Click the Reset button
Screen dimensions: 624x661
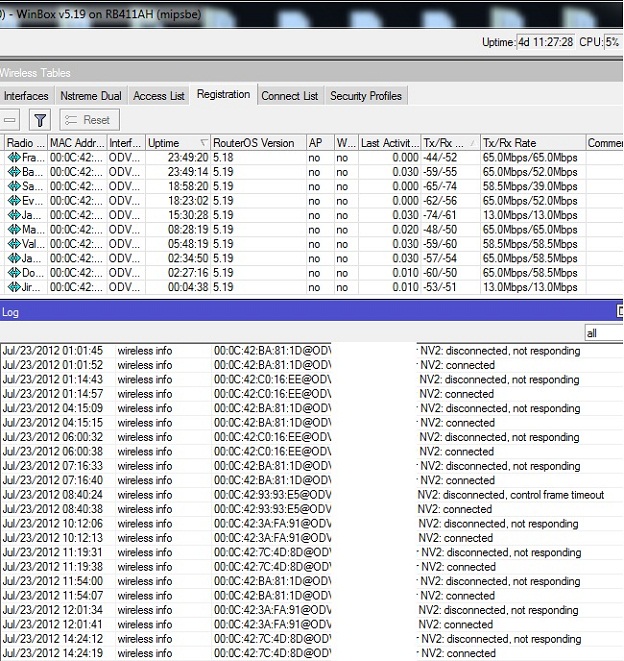(89, 120)
